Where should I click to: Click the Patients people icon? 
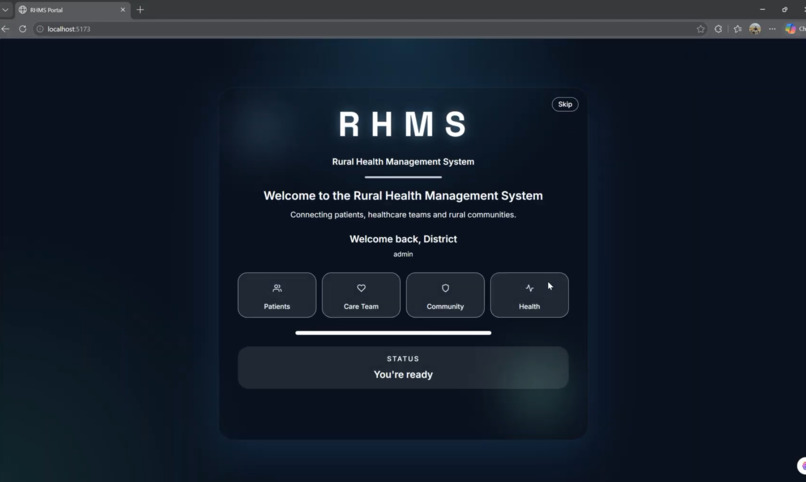click(277, 288)
